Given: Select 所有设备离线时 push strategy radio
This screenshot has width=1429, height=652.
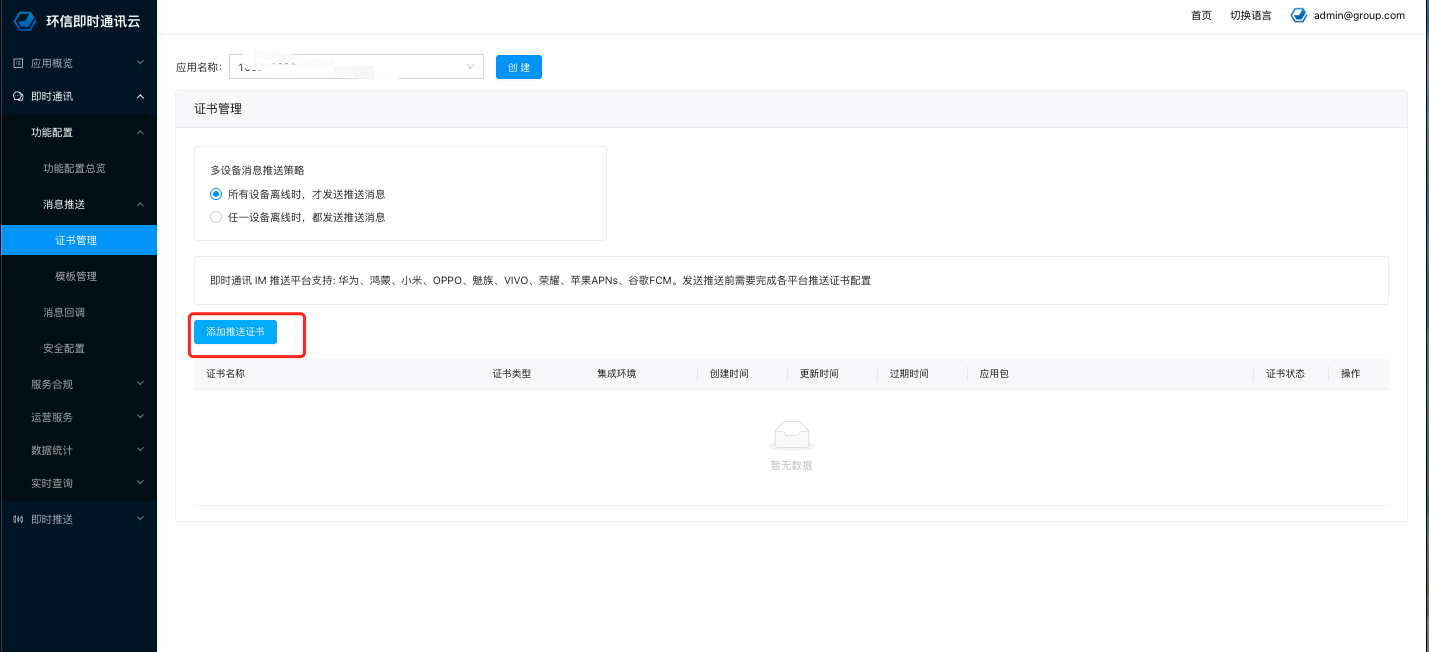Looking at the screenshot, I should (x=216, y=194).
